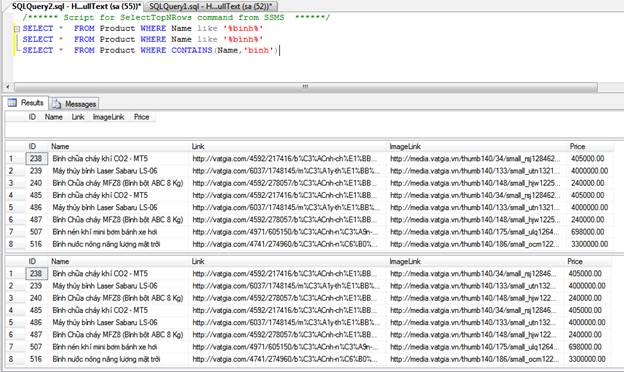Click Link column header in second result grid
The height and width of the screenshot is (372, 624).
pyautogui.click(x=198, y=146)
